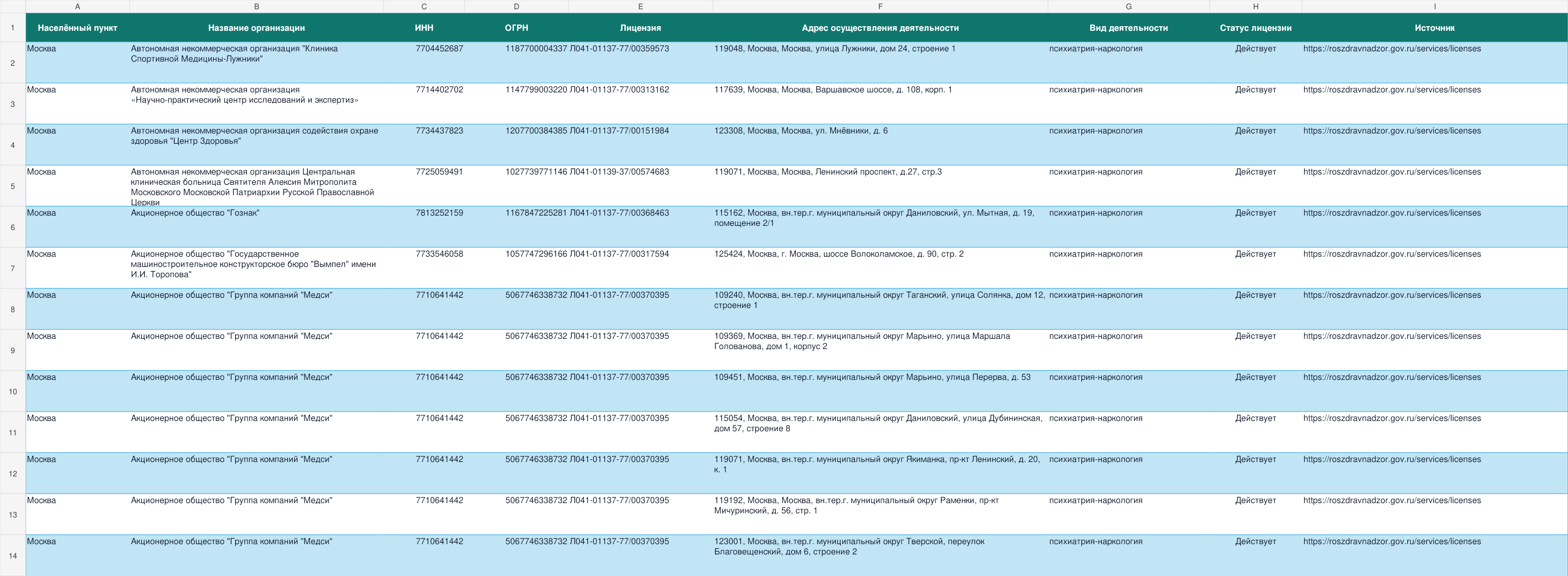Click the 'Населённый пункт' header cell
This screenshot has height=576, width=1568.
78,27
